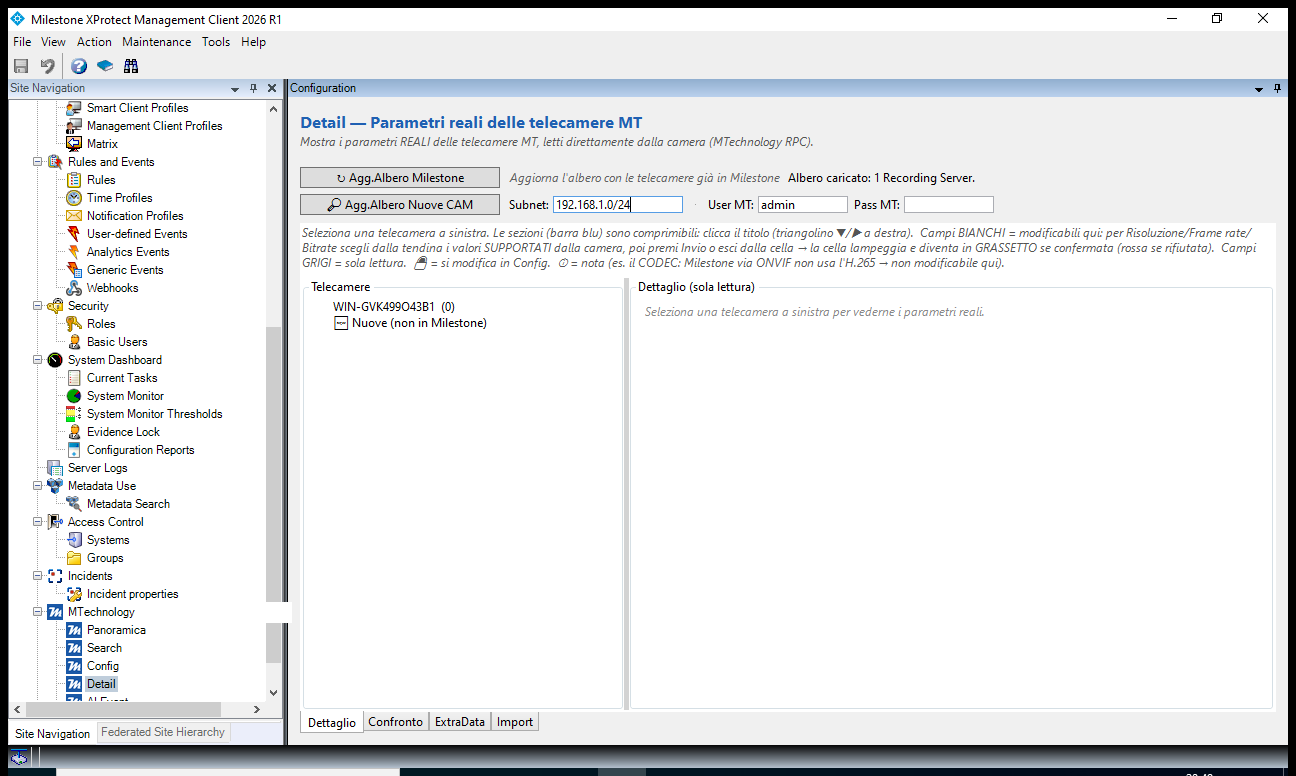Collapse the Rules and Events node
The width and height of the screenshot is (1296, 776).
pos(38,162)
